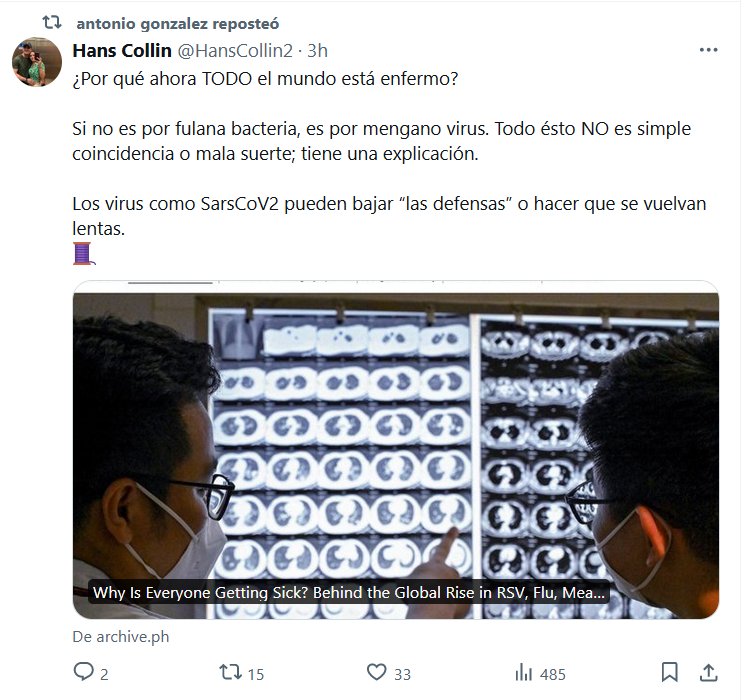
Task: Click the repost indicator icon above the tweet
Action: pos(51,22)
